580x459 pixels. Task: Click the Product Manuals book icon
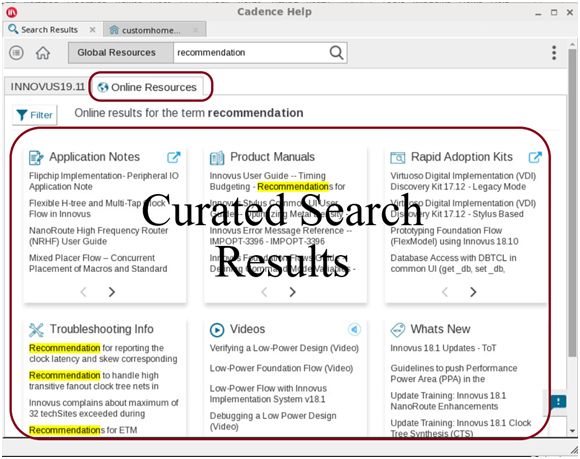pyautogui.click(x=217, y=158)
